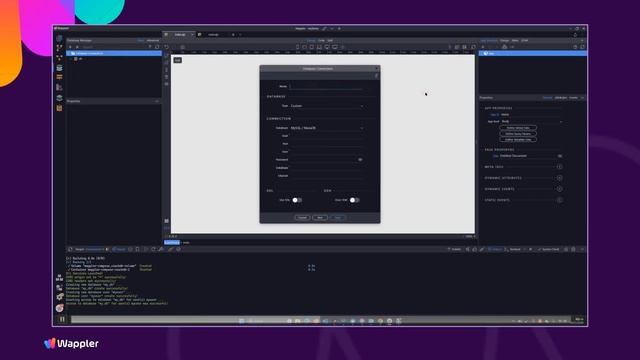This screenshot has height=360, width=640.
Task: Add Meta Tags with plus circle icon
Action: pyautogui.click(x=560, y=167)
